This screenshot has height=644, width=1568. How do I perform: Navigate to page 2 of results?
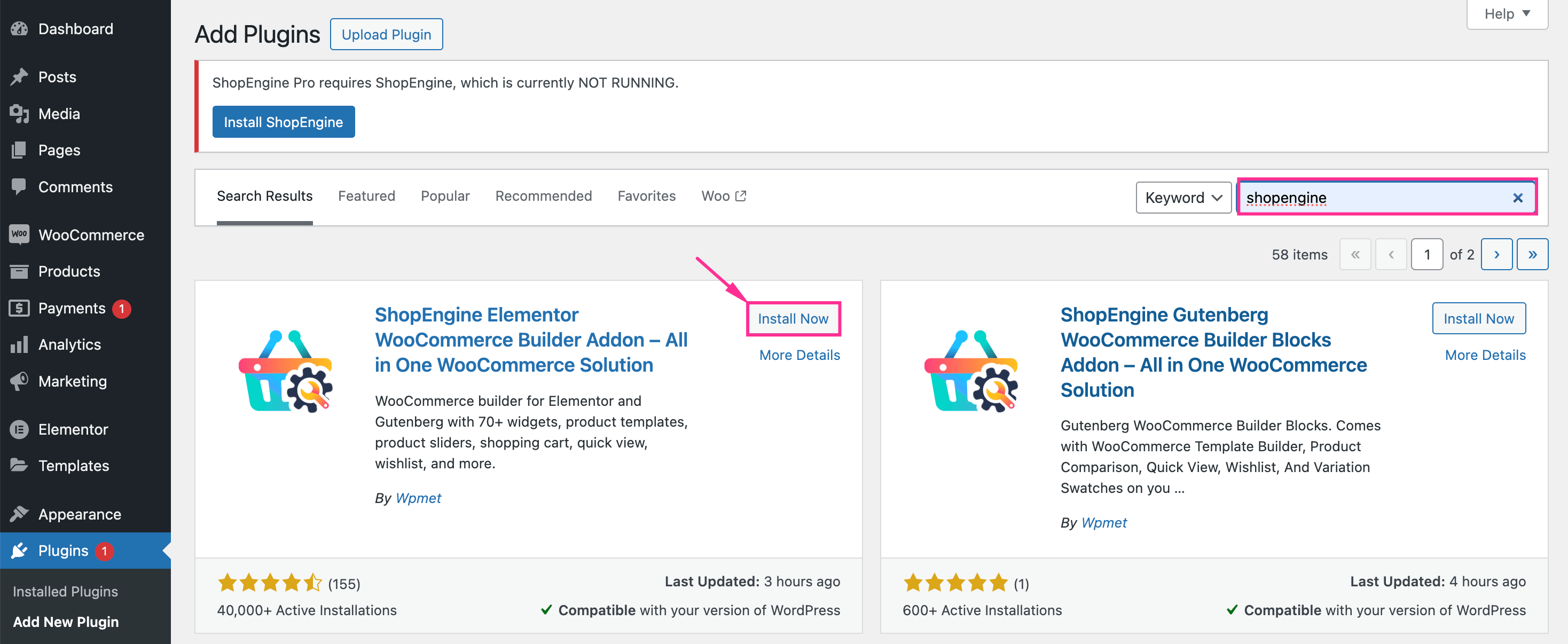pos(1495,255)
